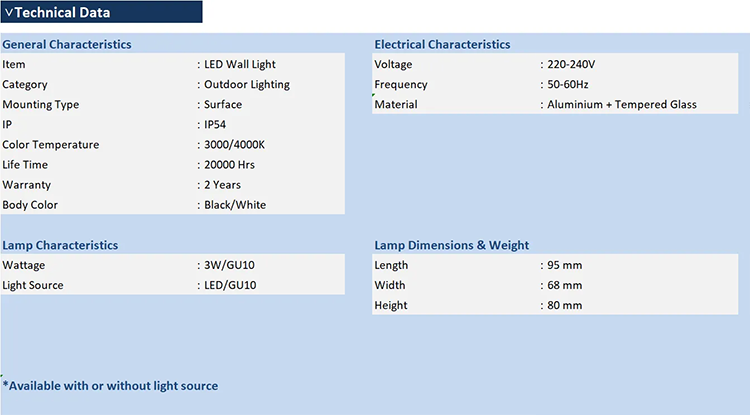Select the 'LED Wall Light' value
This screenshot has width=750, height=415.
(x=240, y=65)
